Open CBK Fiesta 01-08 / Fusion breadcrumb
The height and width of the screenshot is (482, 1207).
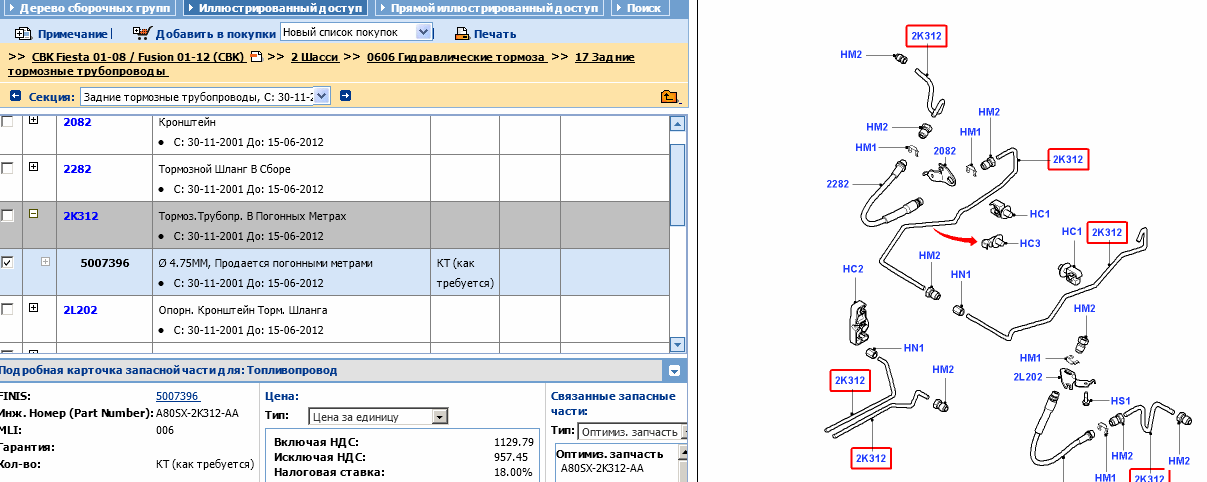pyautogui.click(x=139, y=58)
